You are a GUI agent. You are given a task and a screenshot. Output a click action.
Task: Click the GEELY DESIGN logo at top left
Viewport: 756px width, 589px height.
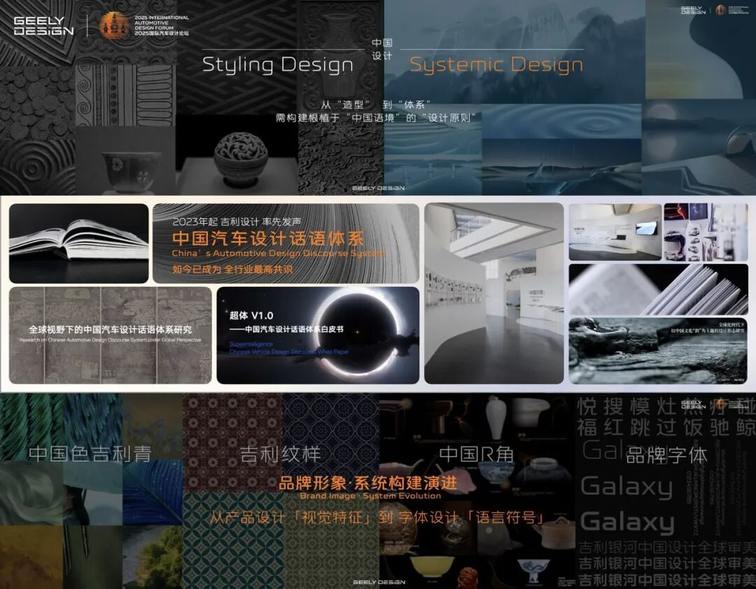click(43, 26)
